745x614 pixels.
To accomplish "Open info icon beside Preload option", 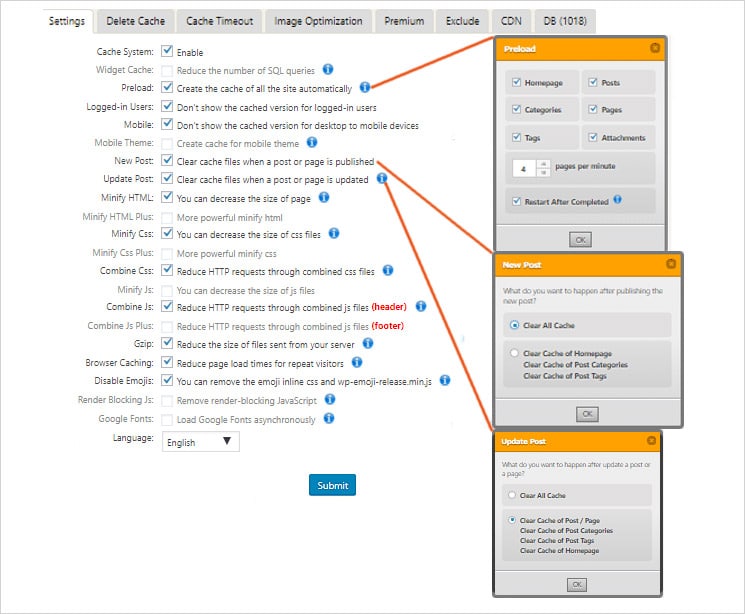I will (364, 87).
